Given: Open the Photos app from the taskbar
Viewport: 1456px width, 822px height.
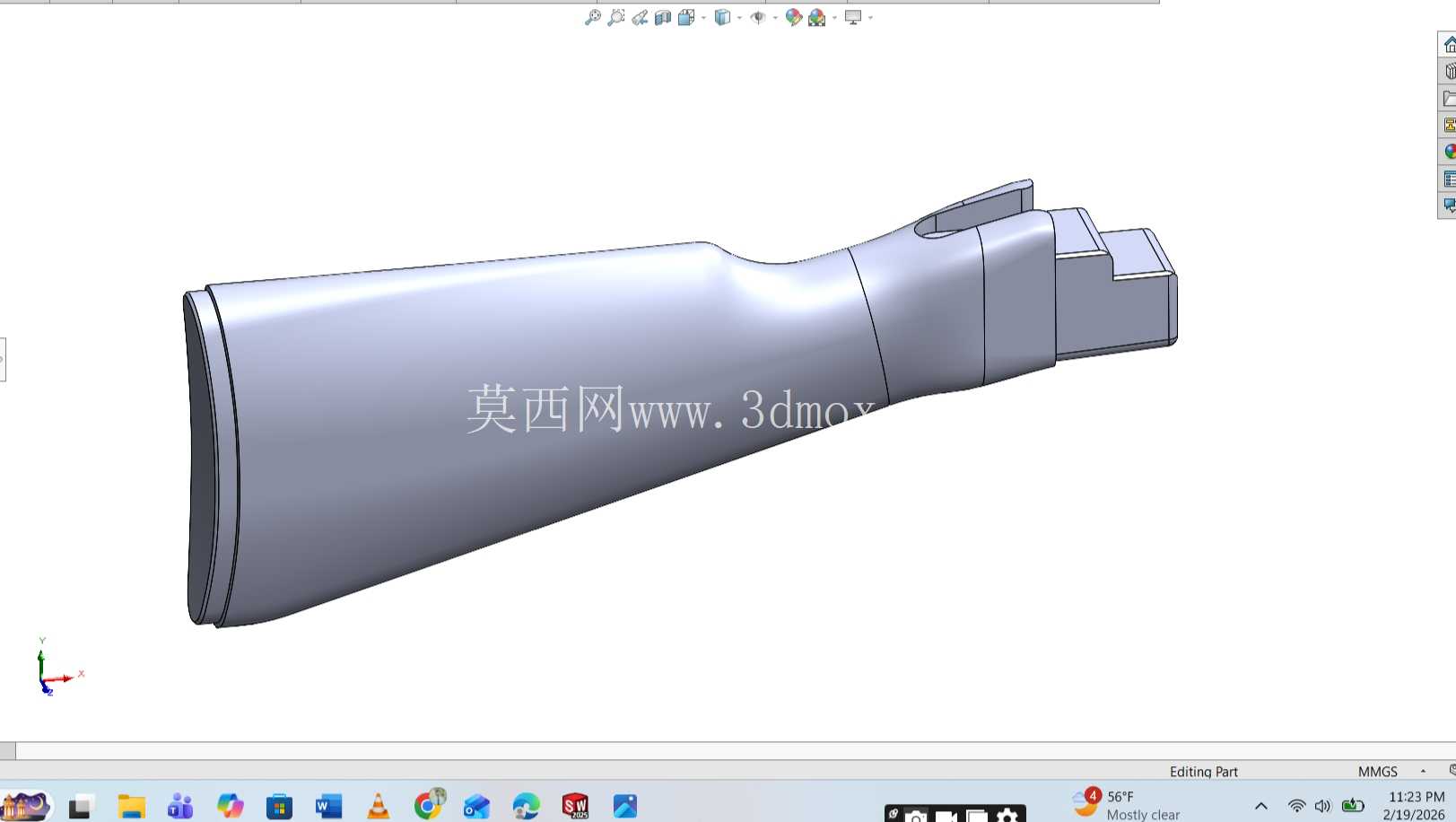Looking at the screenshot, I should 625,806.
